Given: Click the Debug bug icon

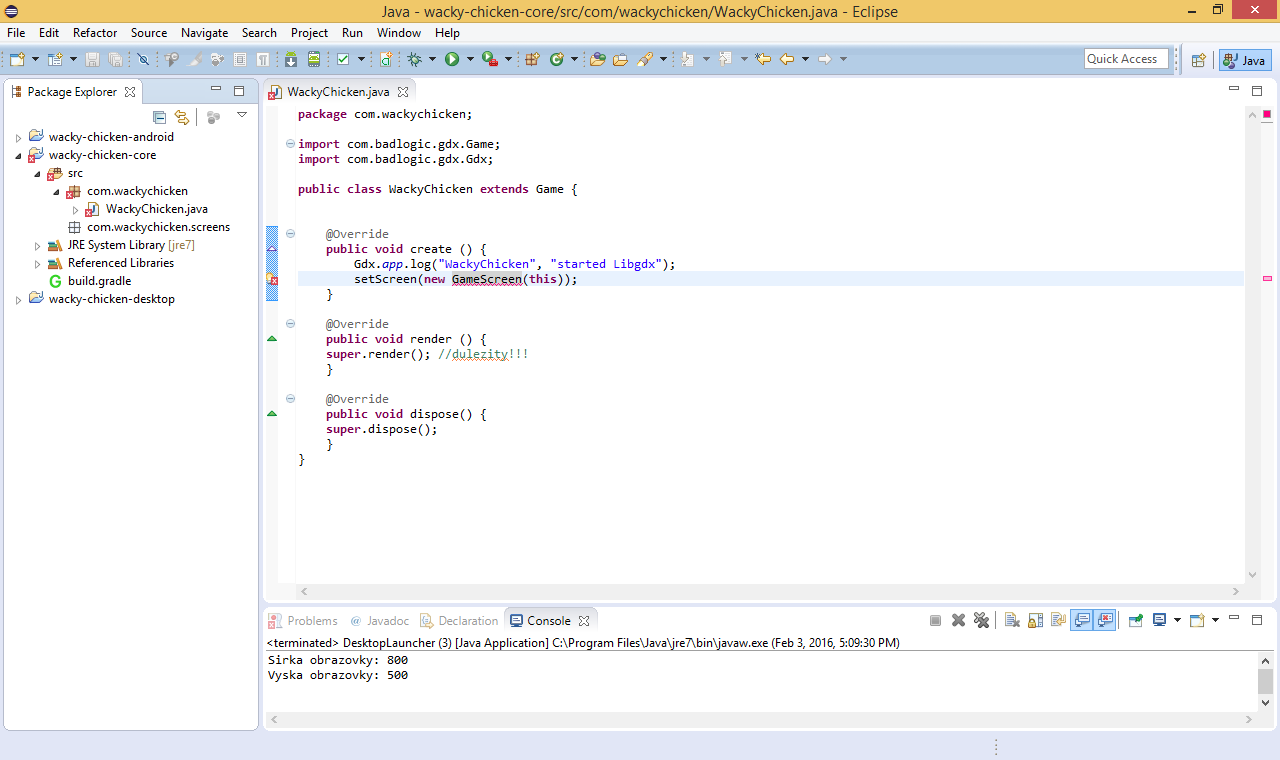Looking at the screenshot, I should tap(414, 60).
